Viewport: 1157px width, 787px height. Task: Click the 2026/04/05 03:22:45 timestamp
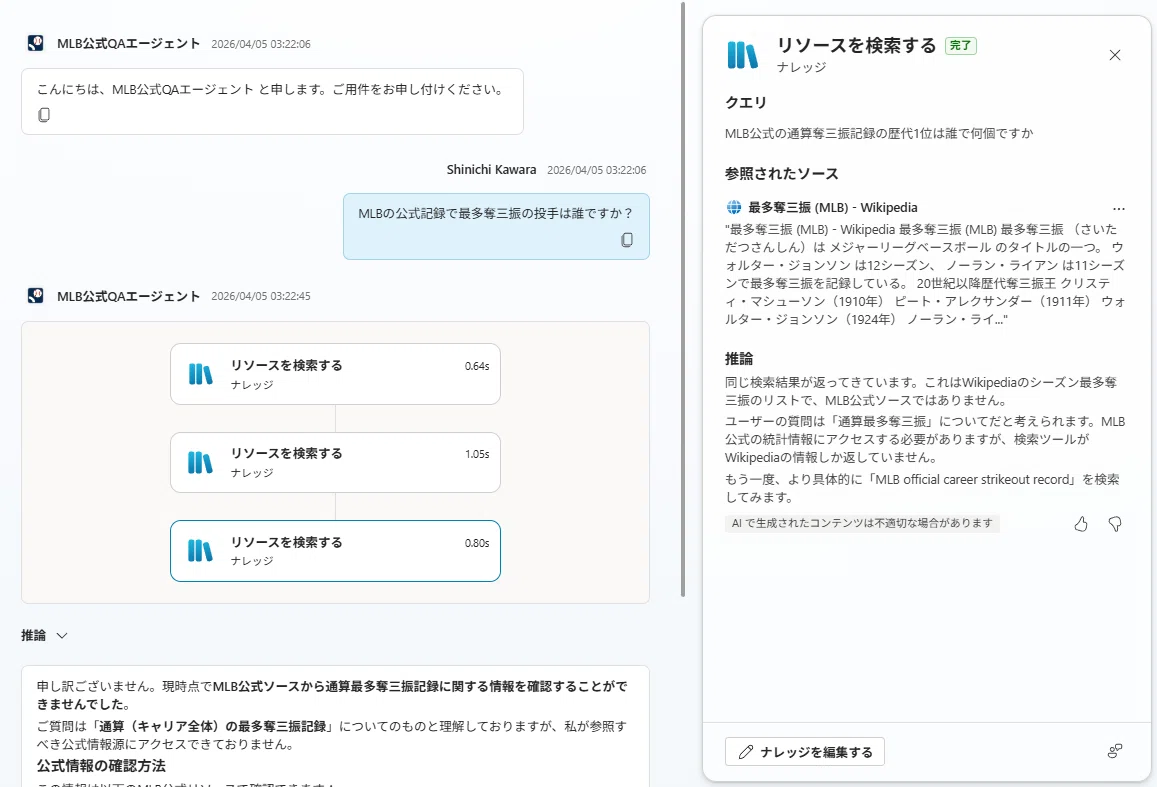(x=260, y=296)
